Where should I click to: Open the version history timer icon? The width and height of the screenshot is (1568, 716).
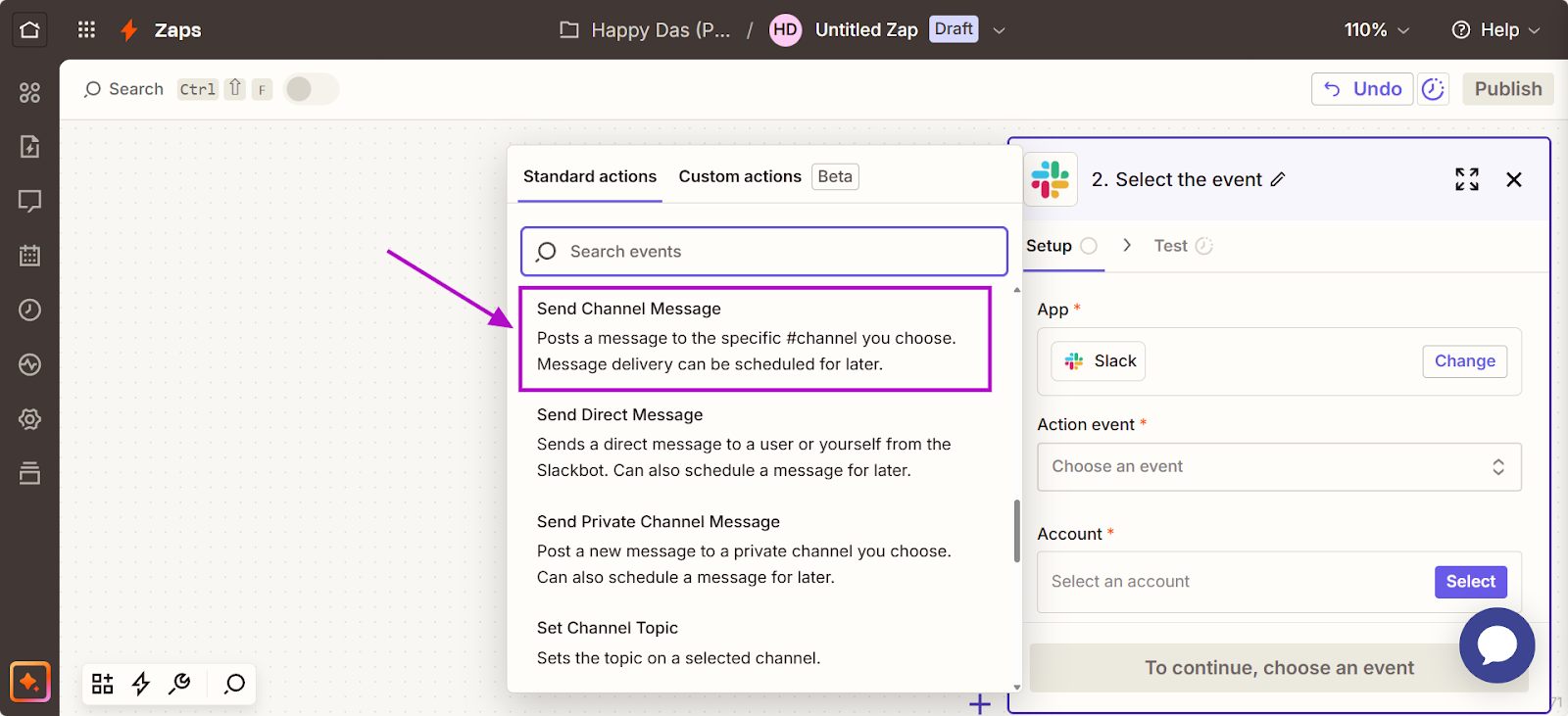click(1433, 89)
